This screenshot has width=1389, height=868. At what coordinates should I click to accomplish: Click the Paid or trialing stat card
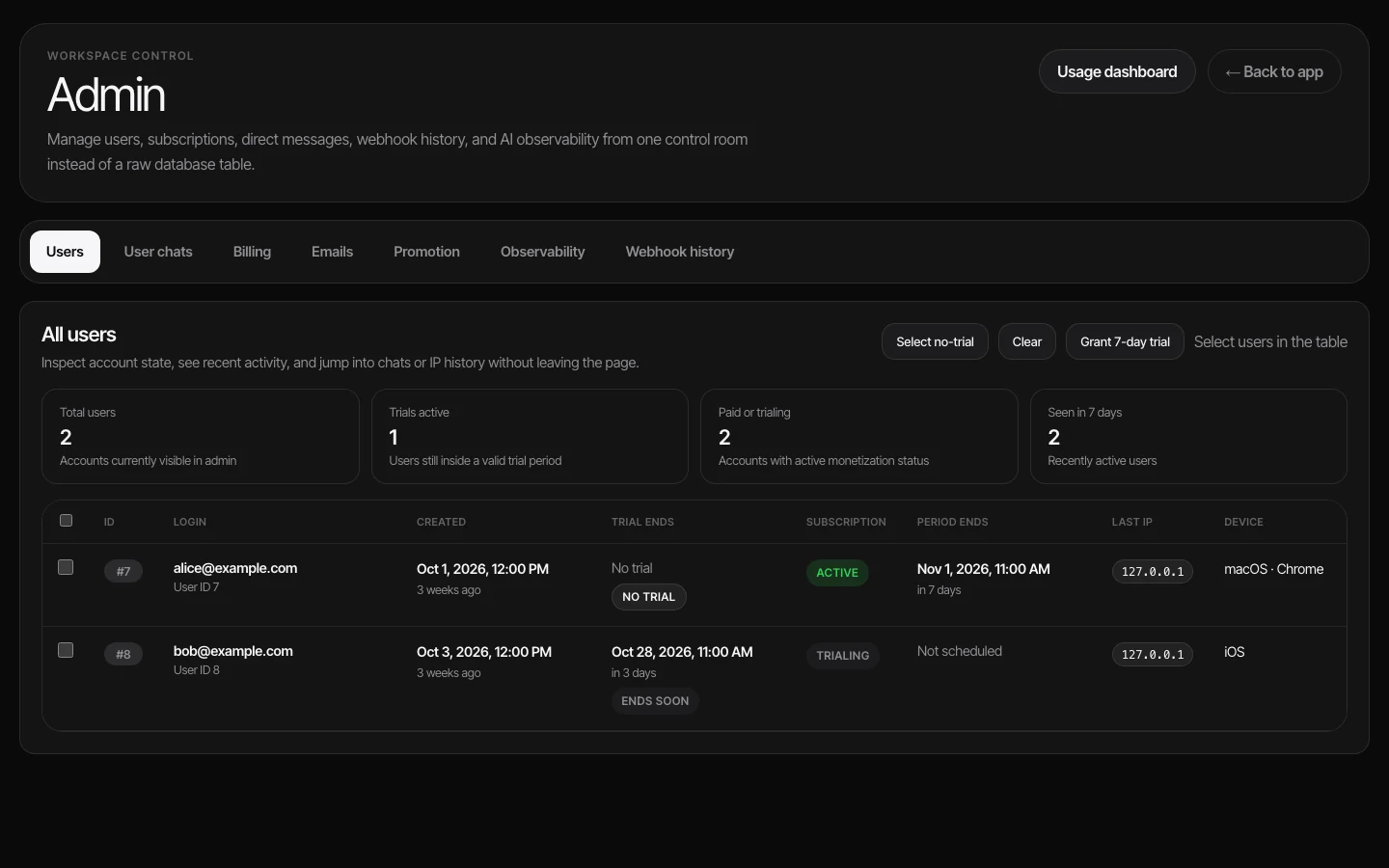click(x=859, y=436)
